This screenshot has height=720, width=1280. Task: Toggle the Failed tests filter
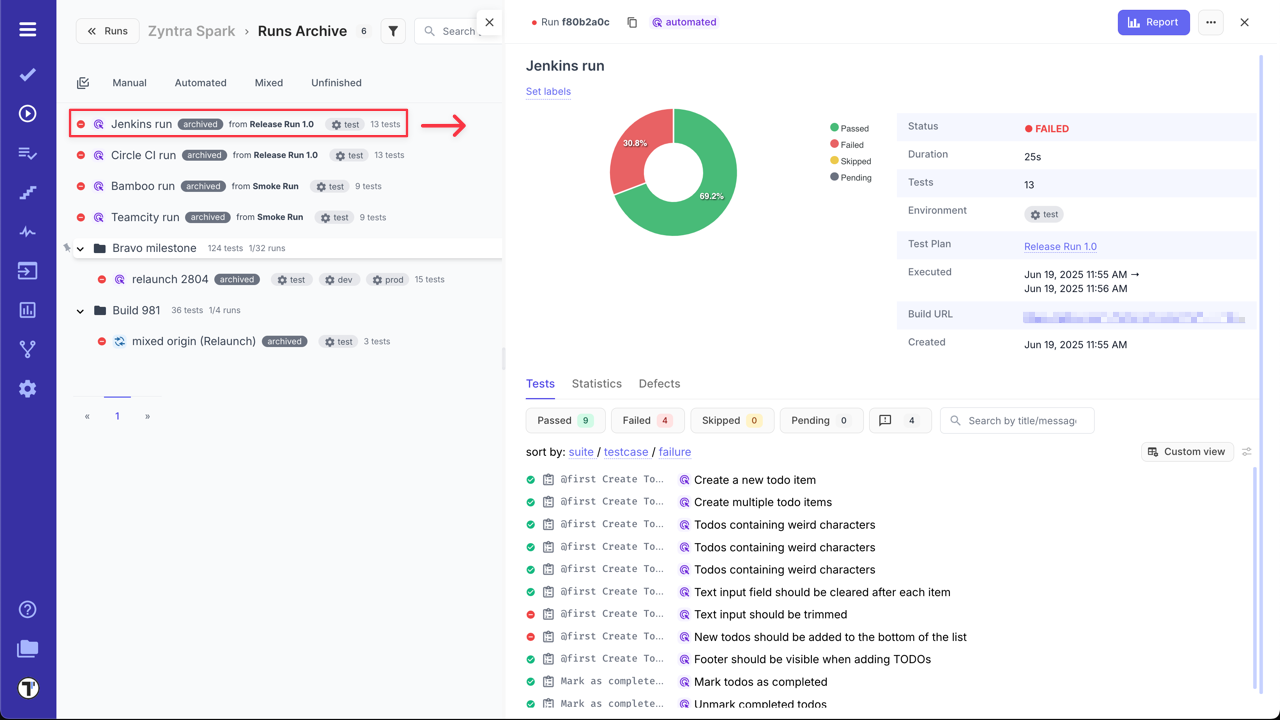click(x=647, y=420)
